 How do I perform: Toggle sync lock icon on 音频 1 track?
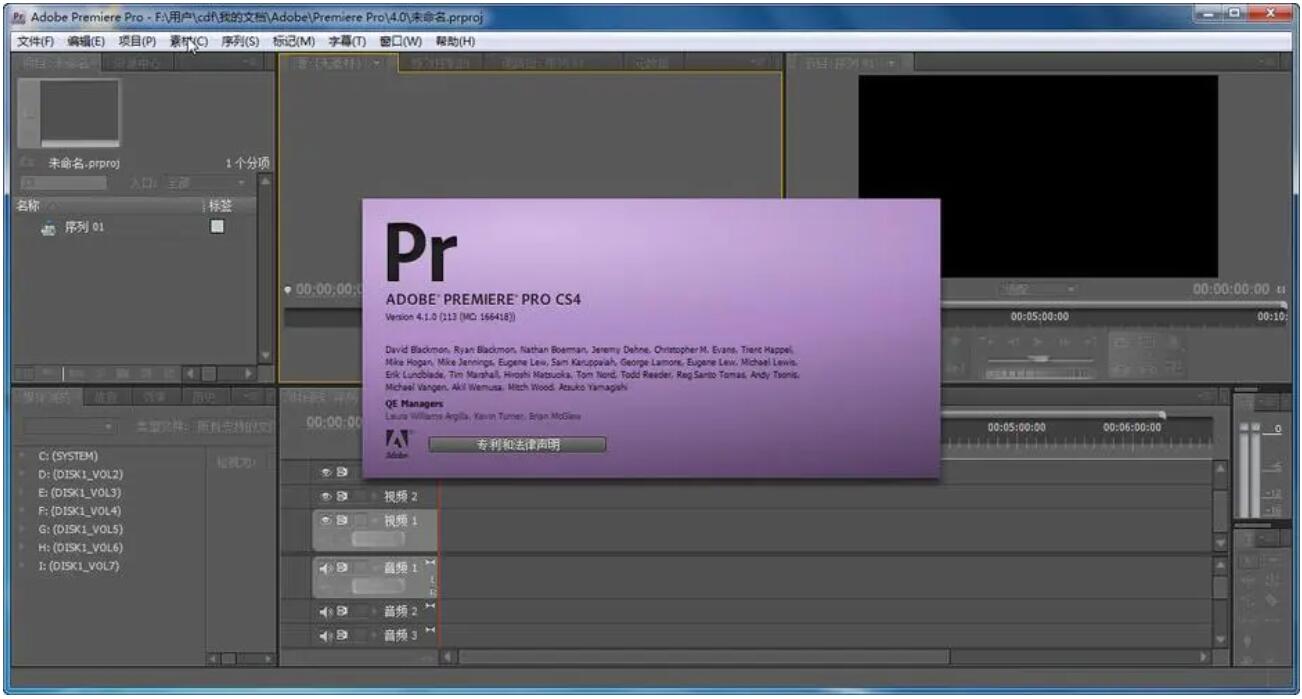[x=342, y=568]
